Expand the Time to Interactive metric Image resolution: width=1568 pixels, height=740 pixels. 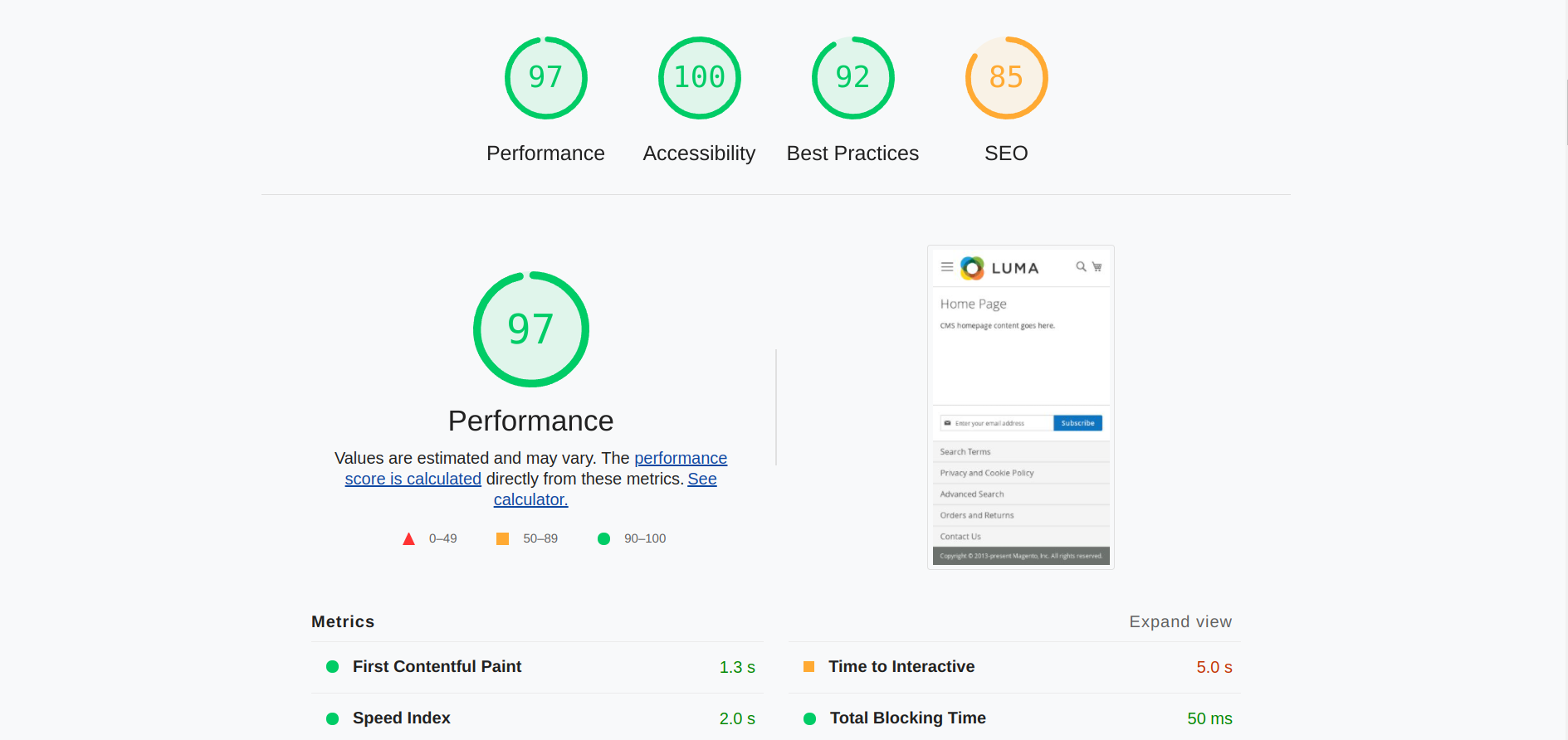pyautogui.click(x=901, y=667)
